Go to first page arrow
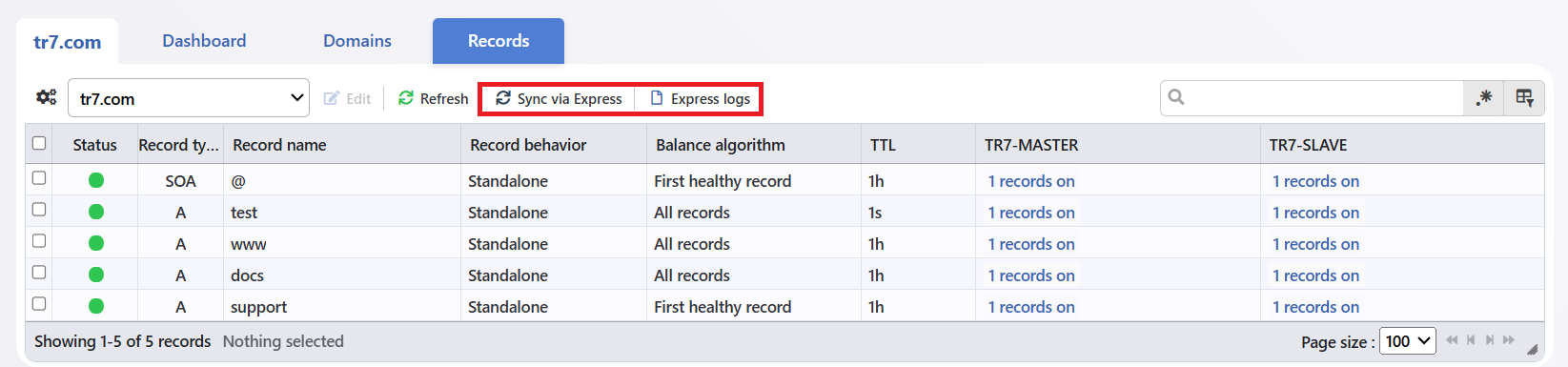The image size is (1568, 367). [x=1452, y=340]
